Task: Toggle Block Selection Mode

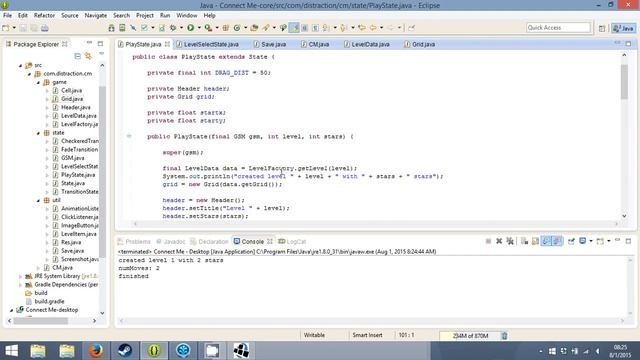Action: [304, 28]
